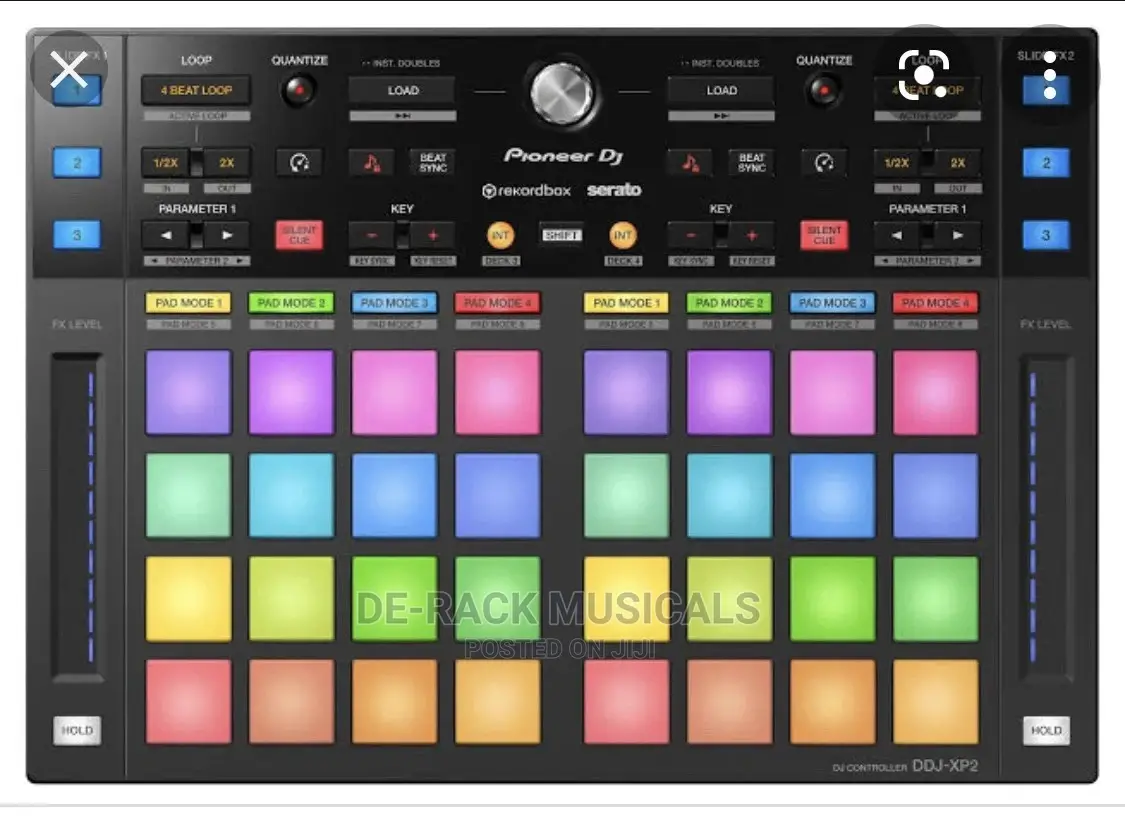Tap red pad under left PAD MODE 1

[189, 701]
